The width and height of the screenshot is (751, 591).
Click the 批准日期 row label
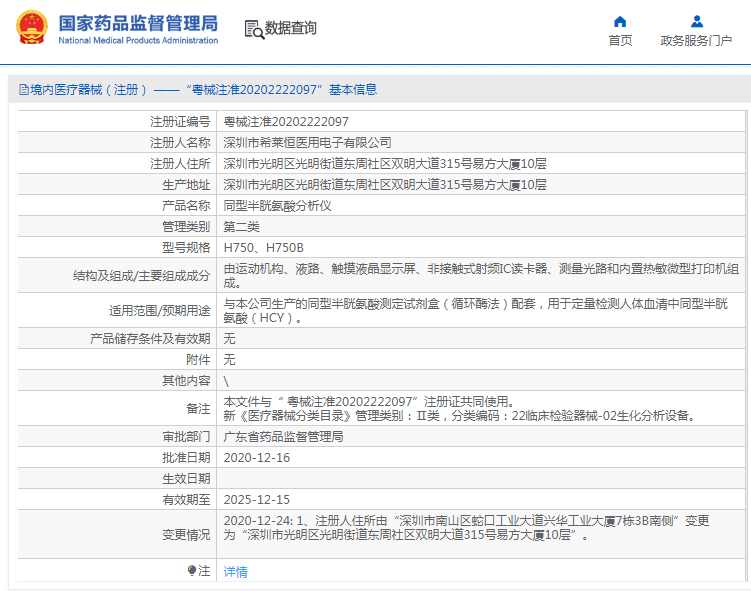point(186,458)
